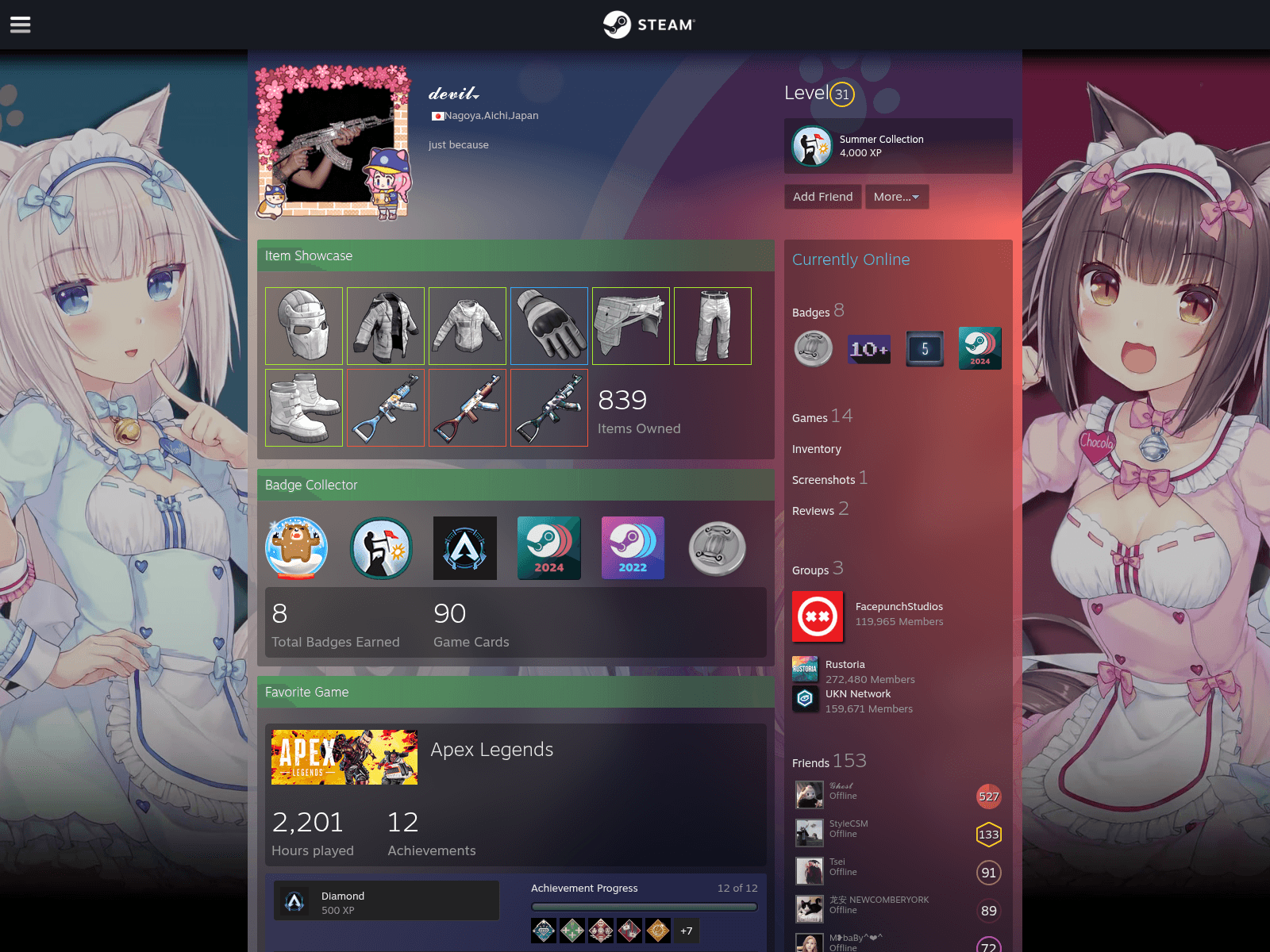Click the level 527 friend badge

tap(989, 797)
